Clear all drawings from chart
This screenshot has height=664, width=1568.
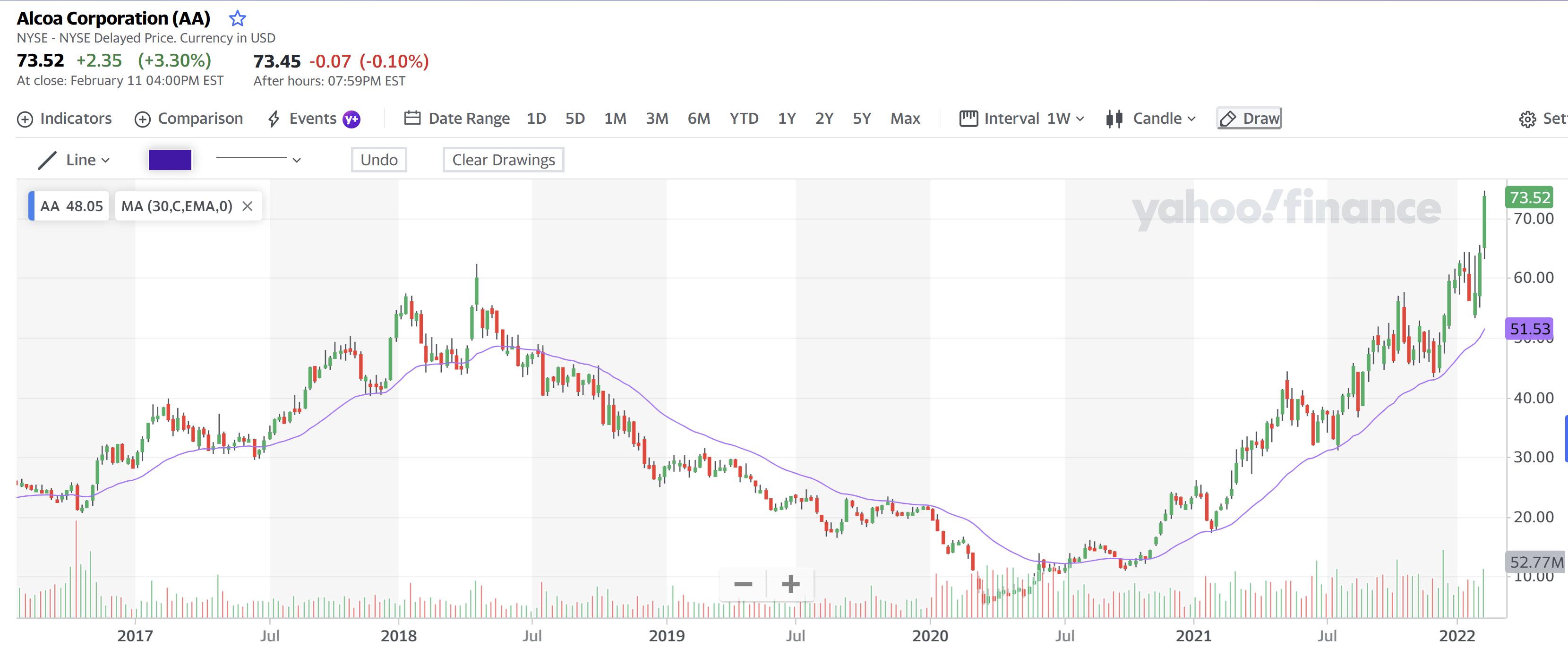[504, 160]
